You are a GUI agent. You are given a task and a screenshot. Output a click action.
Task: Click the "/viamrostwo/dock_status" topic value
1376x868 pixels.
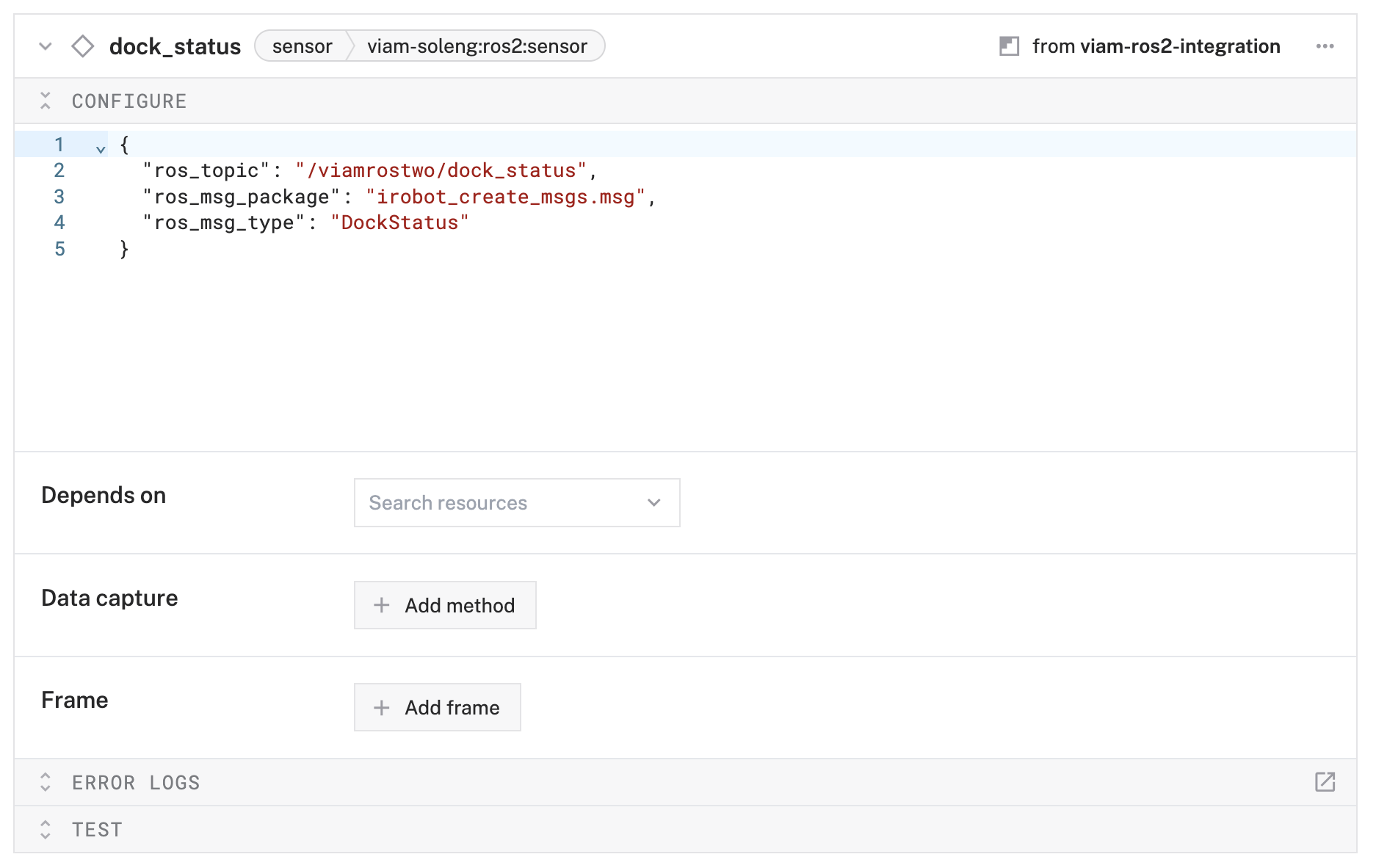pos(441,170)
